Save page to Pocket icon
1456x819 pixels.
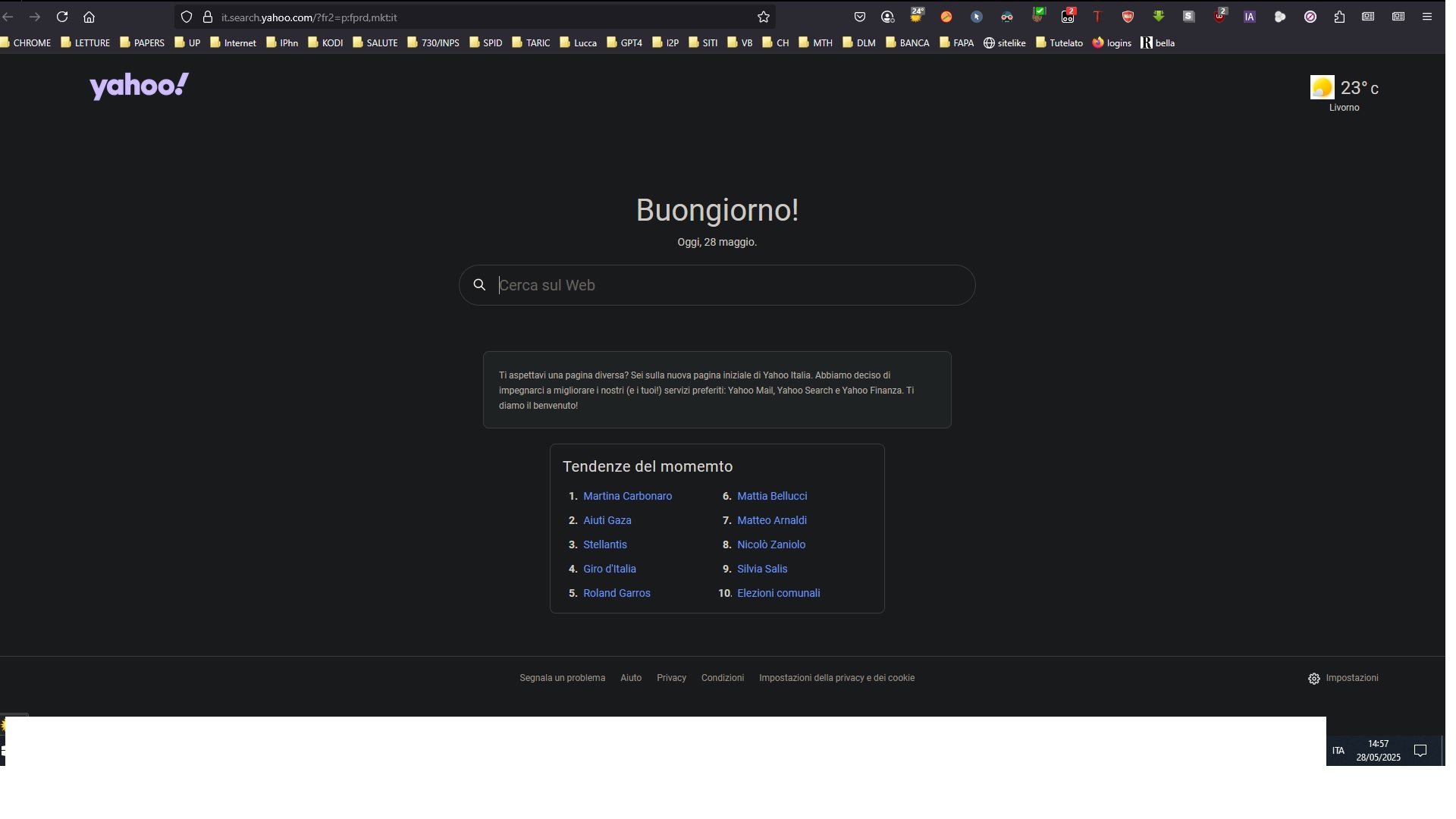pos(860,17)
